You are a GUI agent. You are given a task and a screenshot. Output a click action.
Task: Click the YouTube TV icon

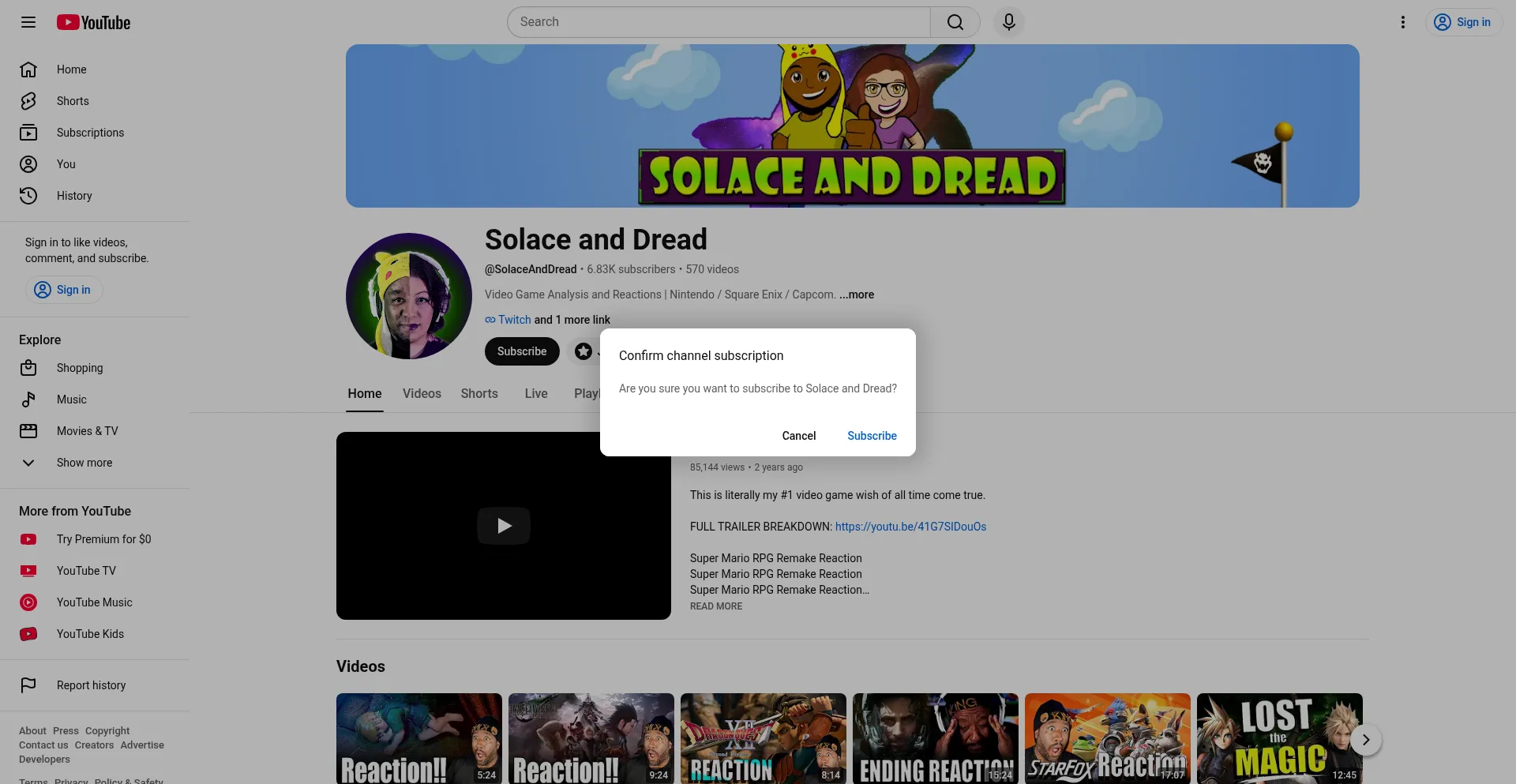[28, 571]
